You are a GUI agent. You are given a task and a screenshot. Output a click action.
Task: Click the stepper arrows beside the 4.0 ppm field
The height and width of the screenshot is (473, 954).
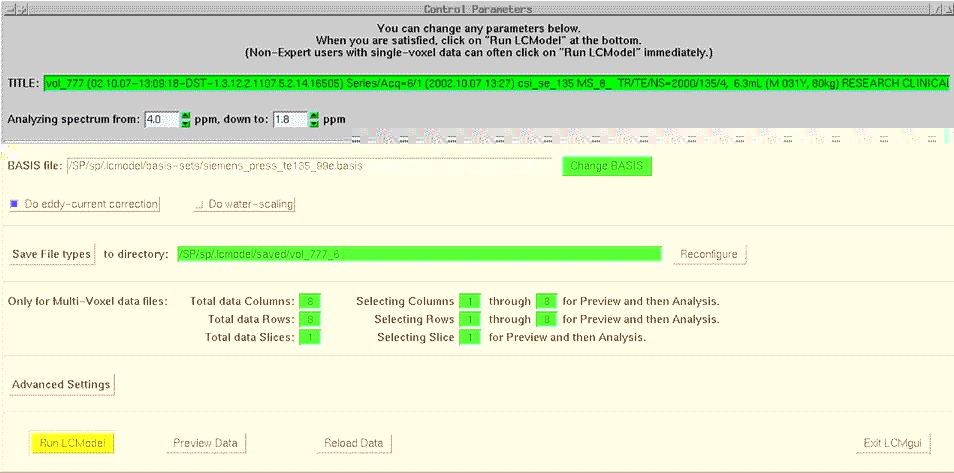point(185,119)
